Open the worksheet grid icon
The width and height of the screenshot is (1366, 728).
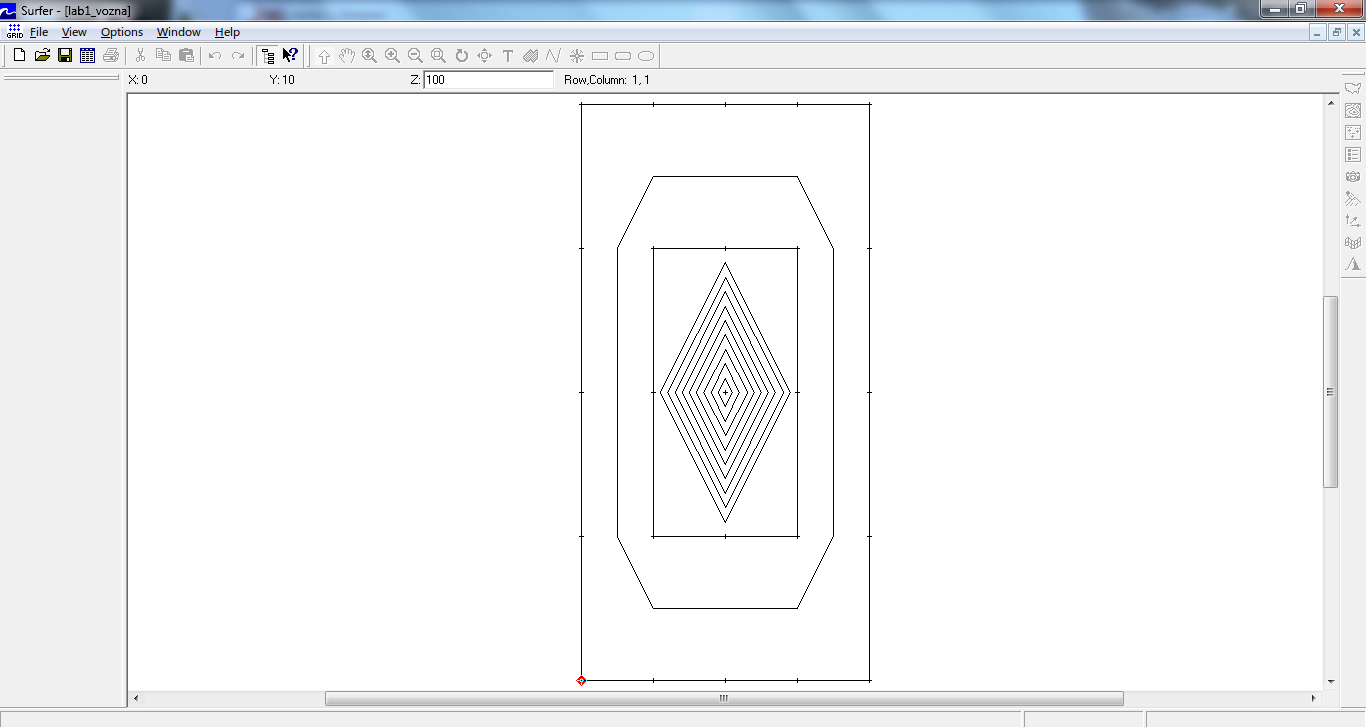(x=88, y=56)
